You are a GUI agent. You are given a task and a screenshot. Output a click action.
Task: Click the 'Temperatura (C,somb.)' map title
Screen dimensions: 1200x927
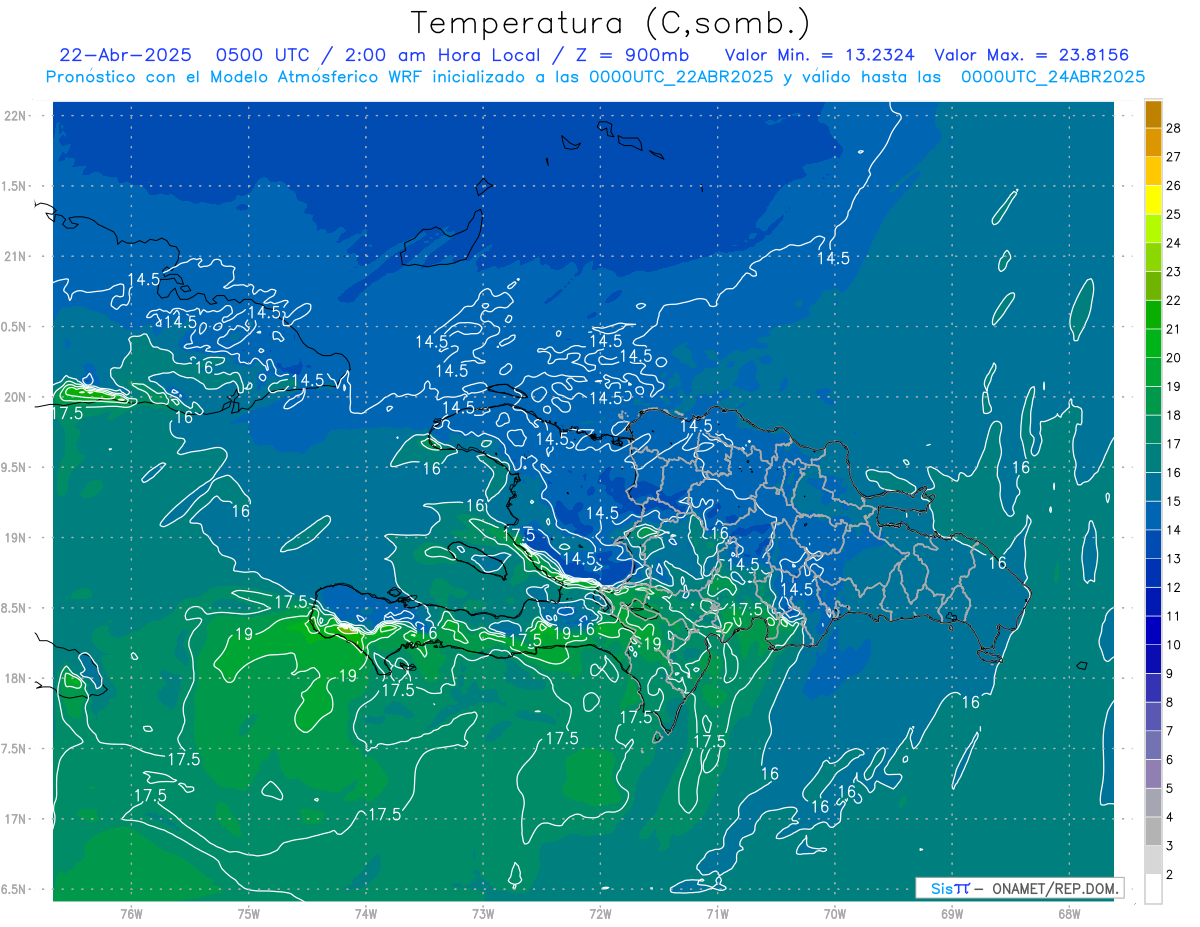point(610,23)
